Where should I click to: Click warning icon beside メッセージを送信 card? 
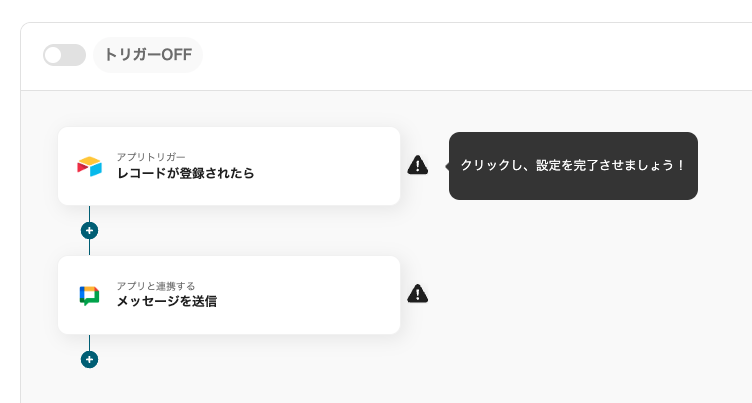pos(418,294)
